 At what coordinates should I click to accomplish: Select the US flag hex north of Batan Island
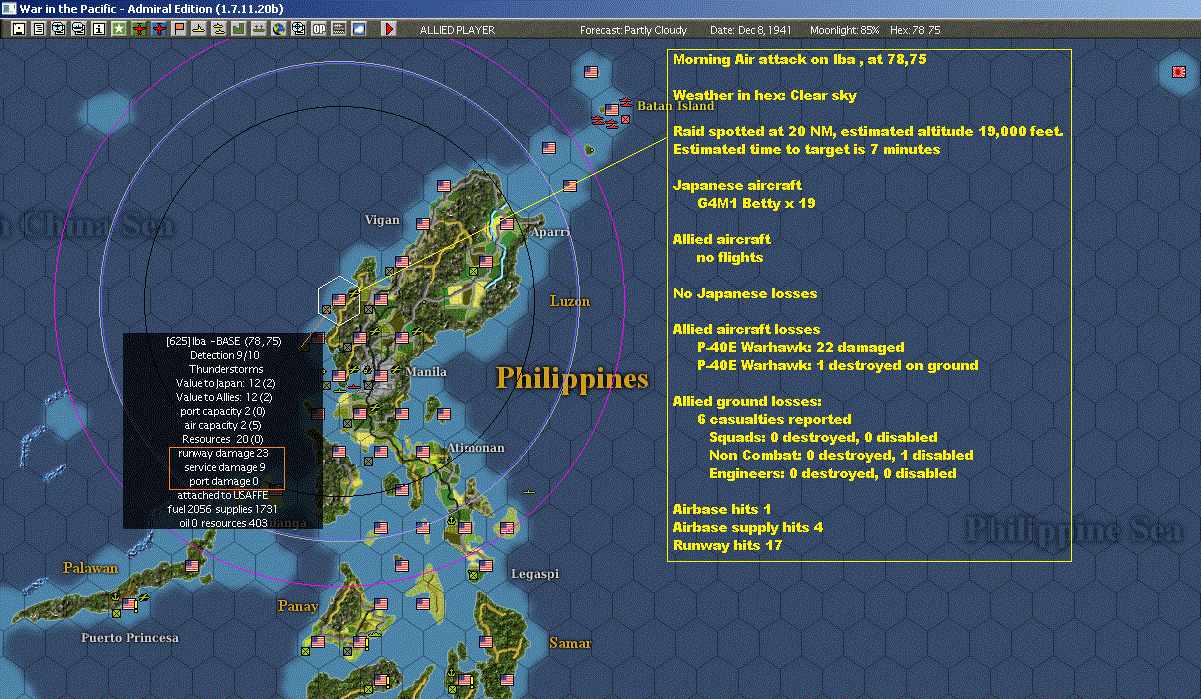pos(591,72)
